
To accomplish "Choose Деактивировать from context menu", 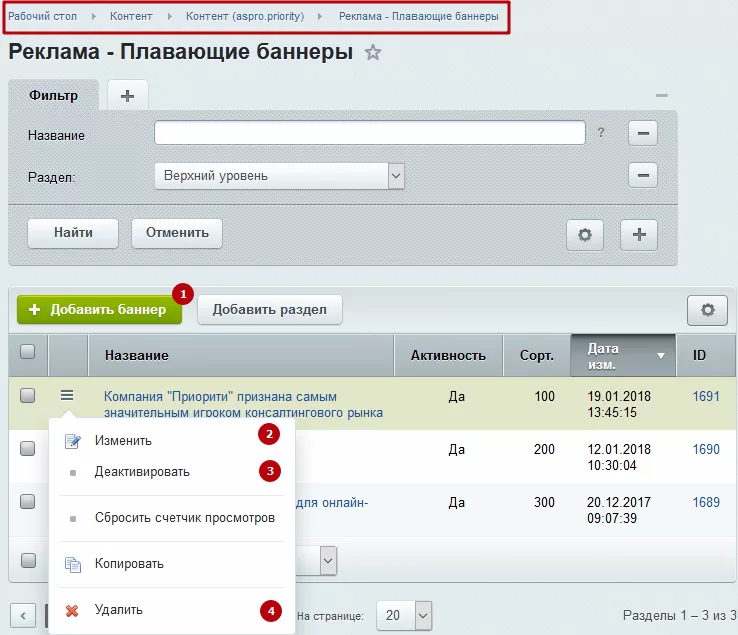I will [x=142, y=472].
